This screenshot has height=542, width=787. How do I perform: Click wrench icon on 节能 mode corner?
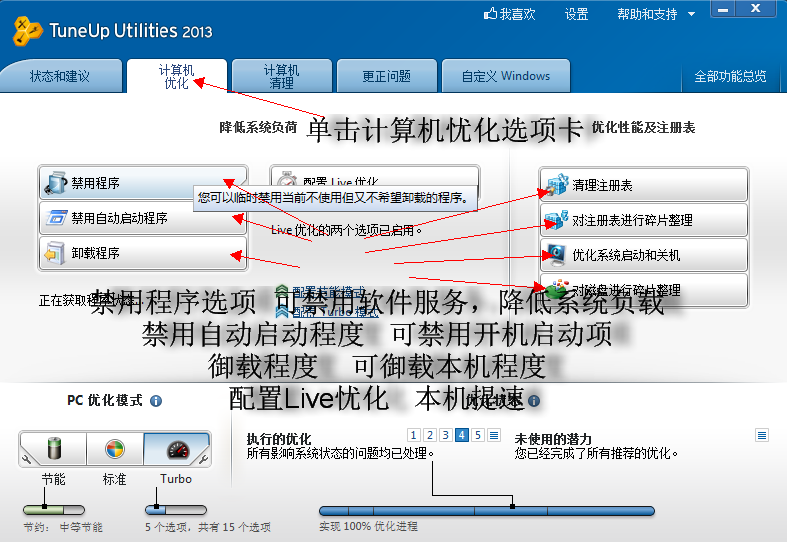(26, 459)
